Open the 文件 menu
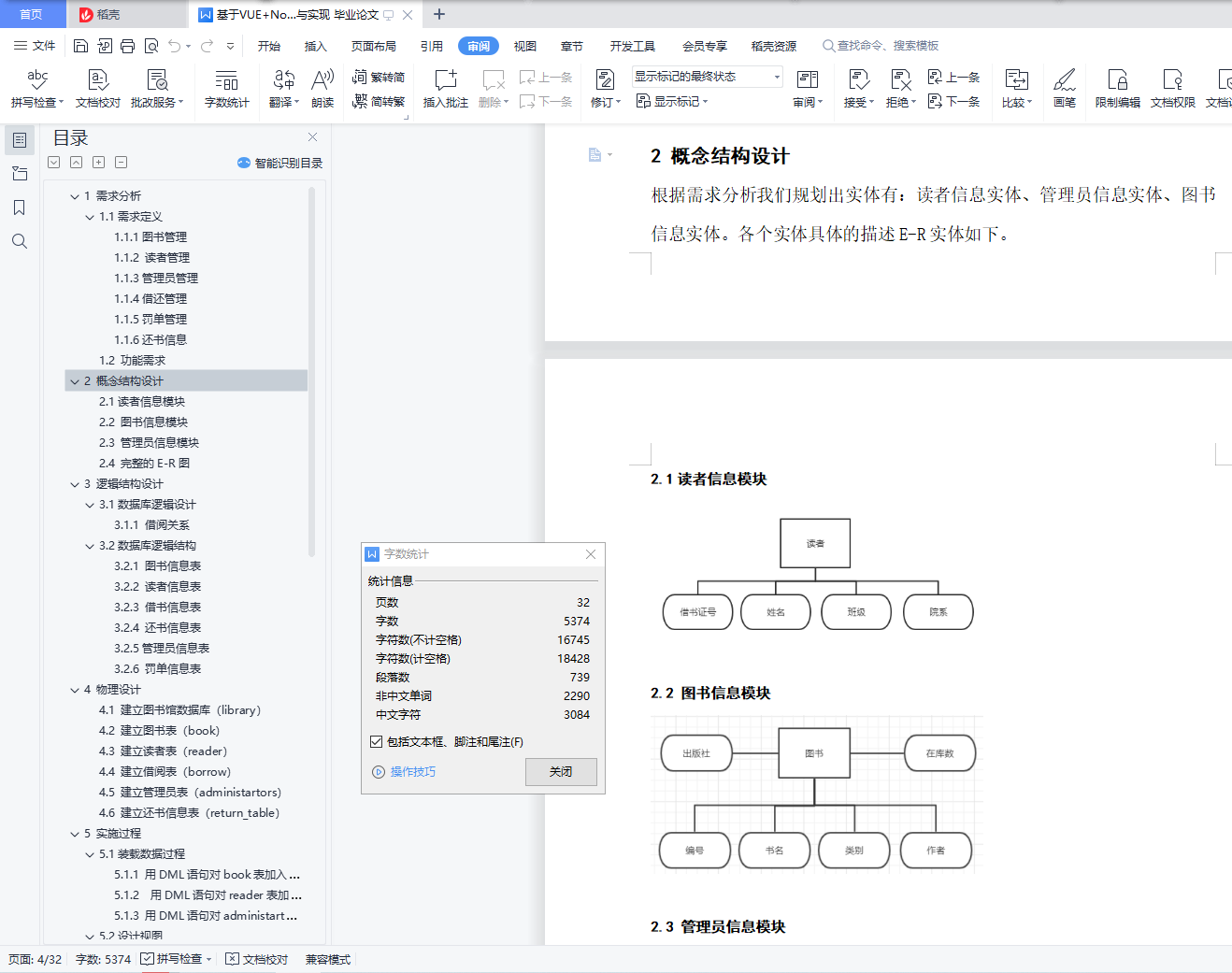This screenshot has height=973, width=1232. coord(35,46)
